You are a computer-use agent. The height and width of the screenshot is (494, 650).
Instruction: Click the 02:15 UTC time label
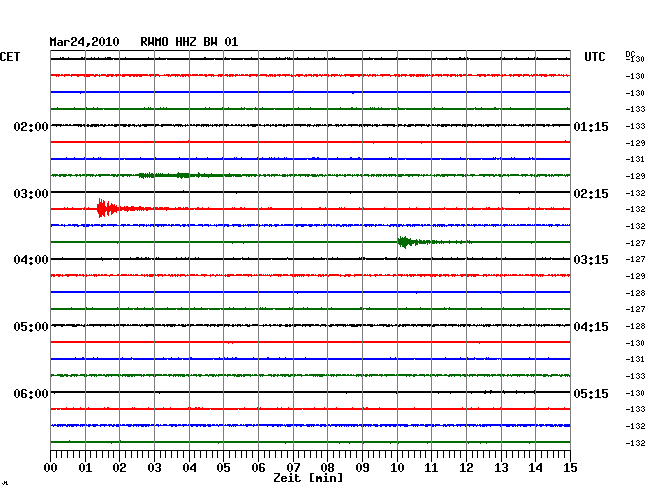click(591, 194)
